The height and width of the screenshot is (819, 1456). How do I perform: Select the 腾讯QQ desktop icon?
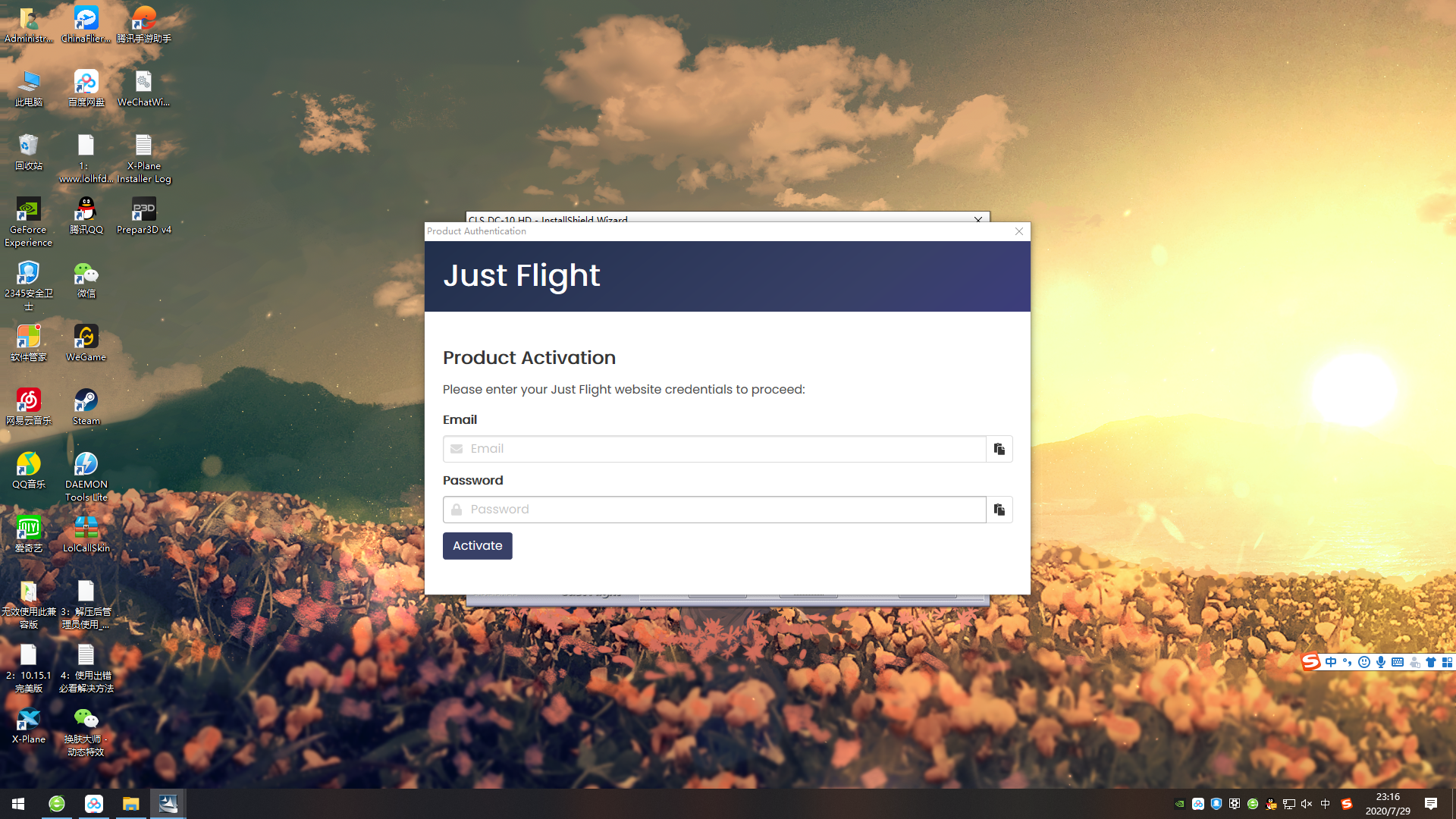click(x=86, y=215)
